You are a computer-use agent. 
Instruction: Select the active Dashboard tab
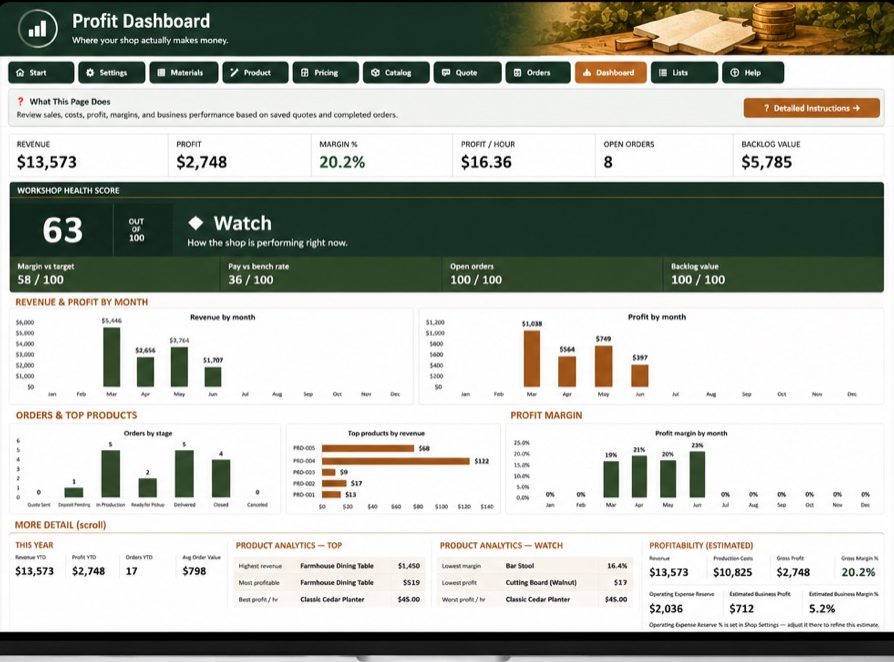click(x=611, y=72)
